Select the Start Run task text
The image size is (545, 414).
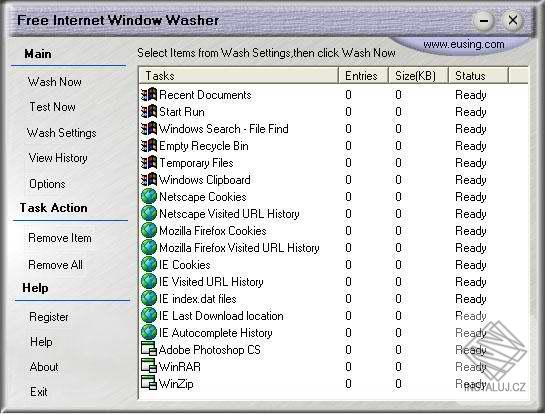tap(182, 112)
